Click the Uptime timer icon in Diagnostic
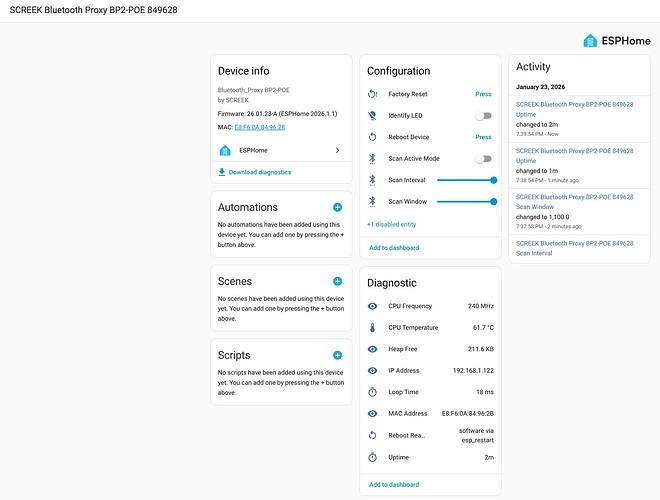The height and width of the screenshot is (500, 660). click(373, 457)
